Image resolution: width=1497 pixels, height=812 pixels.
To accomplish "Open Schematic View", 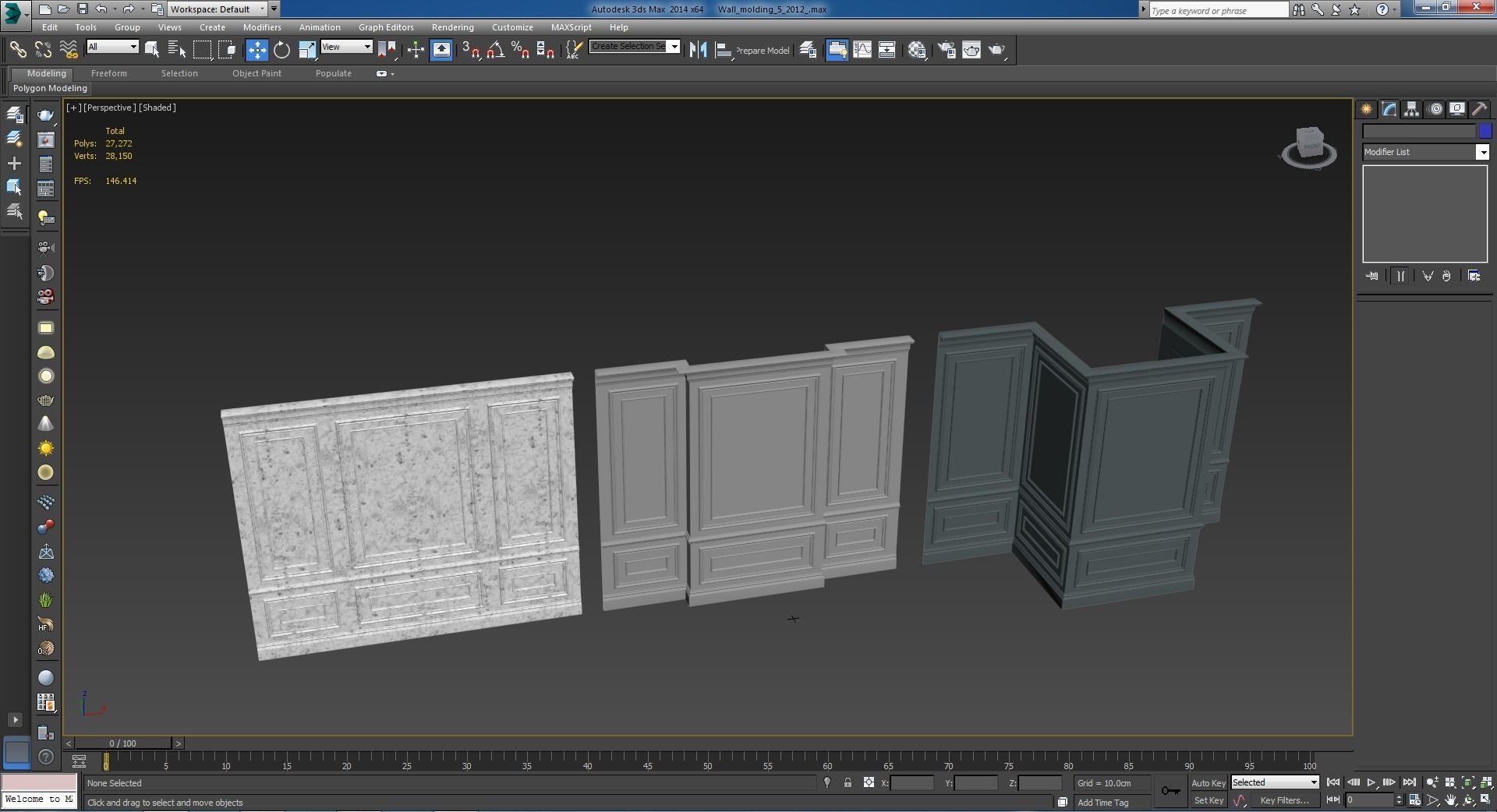I will click(887, 50).
